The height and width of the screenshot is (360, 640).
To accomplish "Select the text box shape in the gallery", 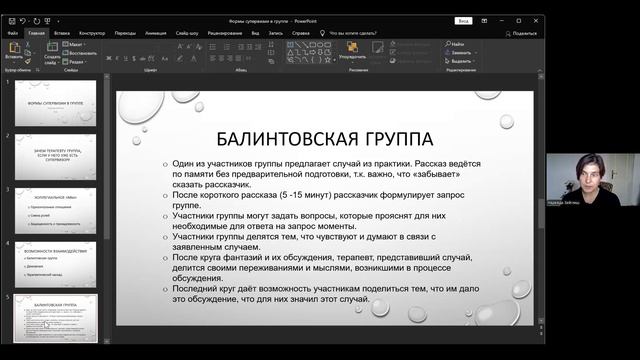I will click(x=290, y=44).
